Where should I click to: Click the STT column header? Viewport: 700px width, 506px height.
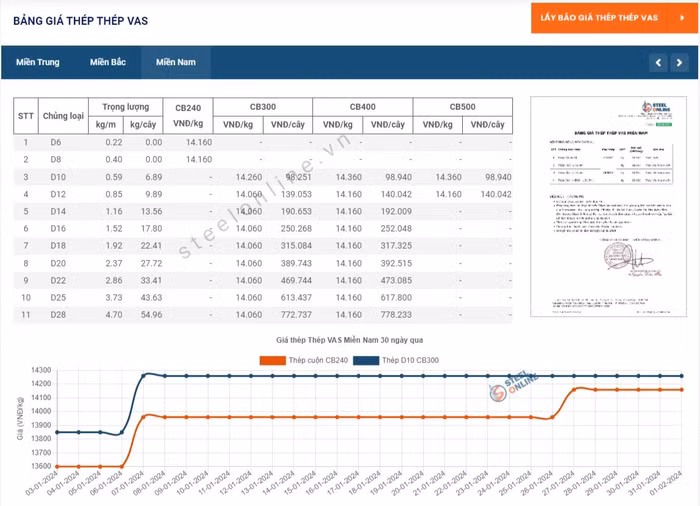coord(26,115)
